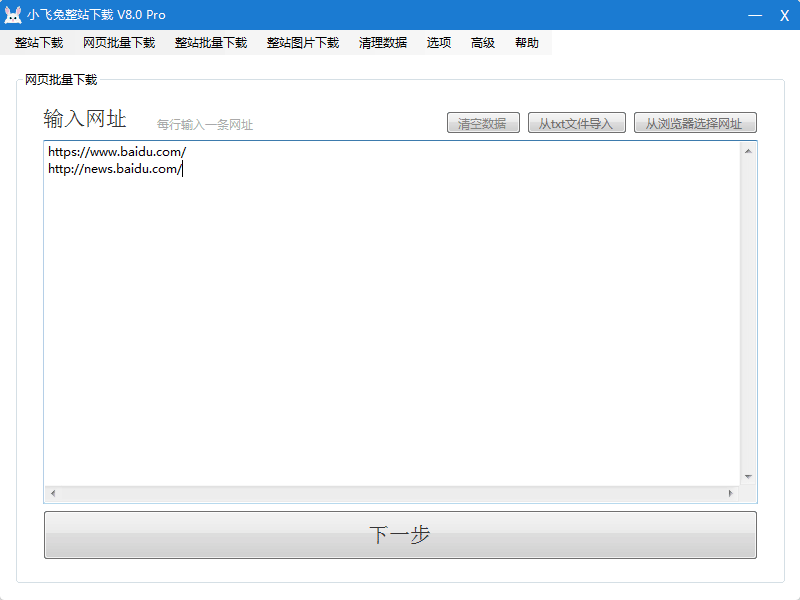Open the 整站下载 menu

[x=39, y=43]
